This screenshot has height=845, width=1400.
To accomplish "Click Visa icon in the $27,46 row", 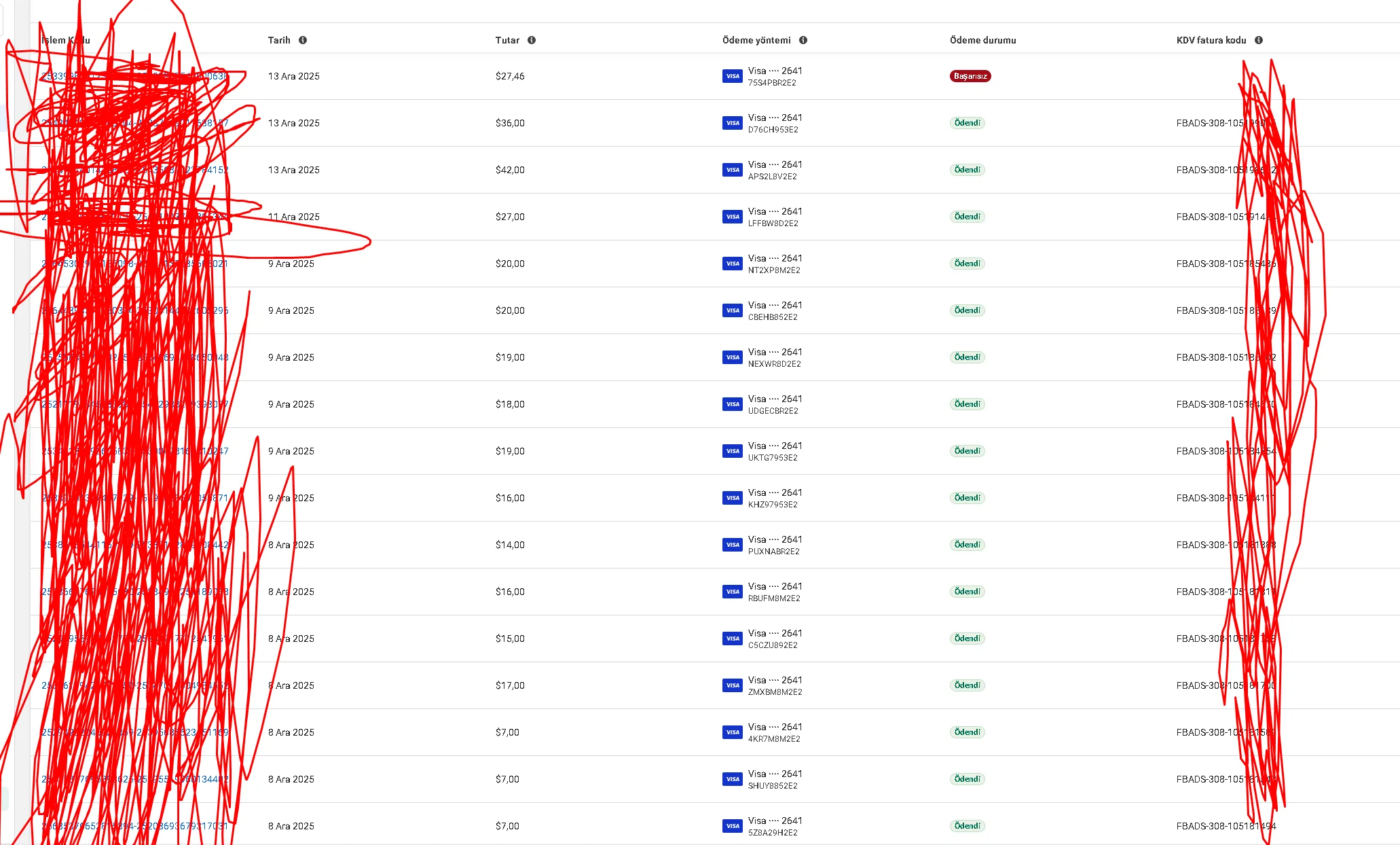I will (732, 76).
